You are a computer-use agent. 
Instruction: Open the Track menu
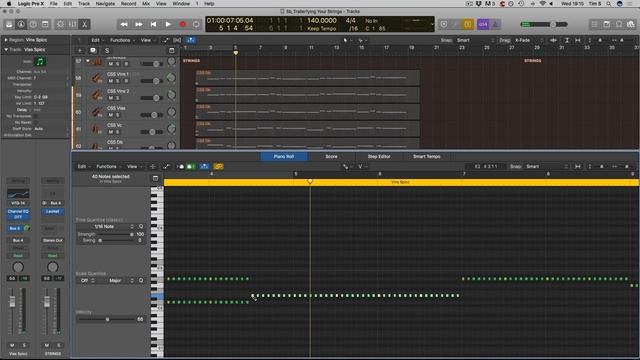84,4
